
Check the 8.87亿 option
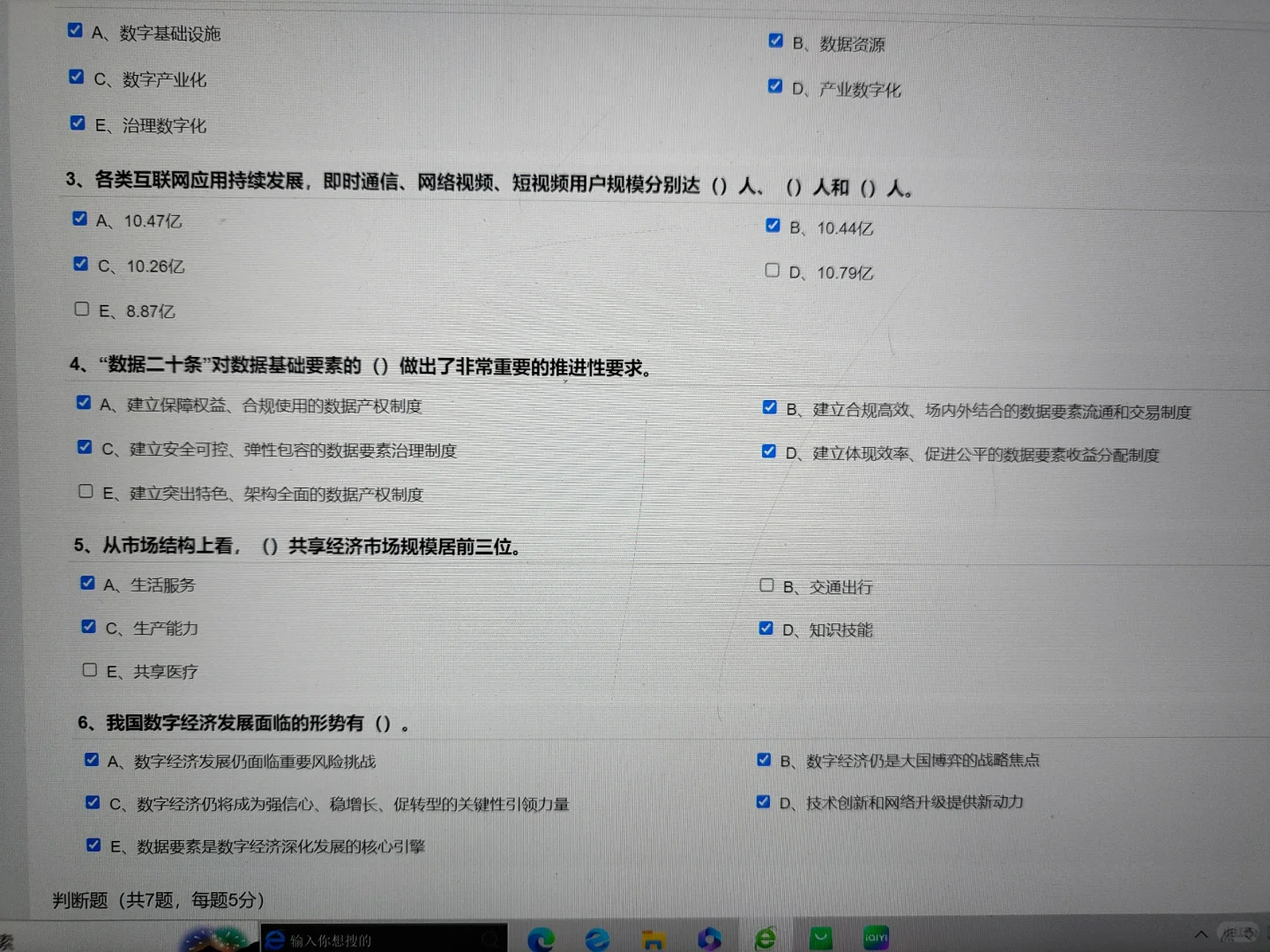click(x=82, y=309)
